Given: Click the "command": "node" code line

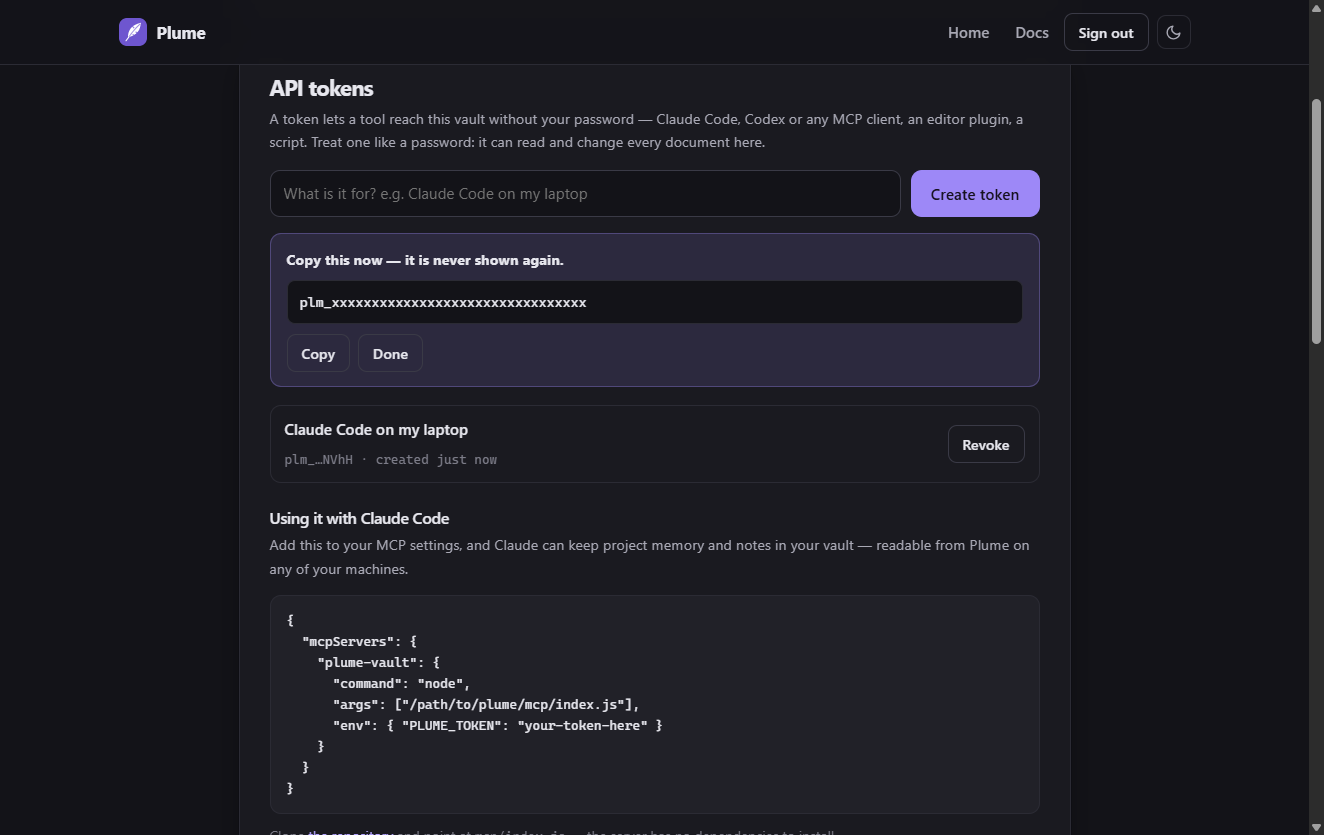Looking at the screenshot, I should 402,683.
